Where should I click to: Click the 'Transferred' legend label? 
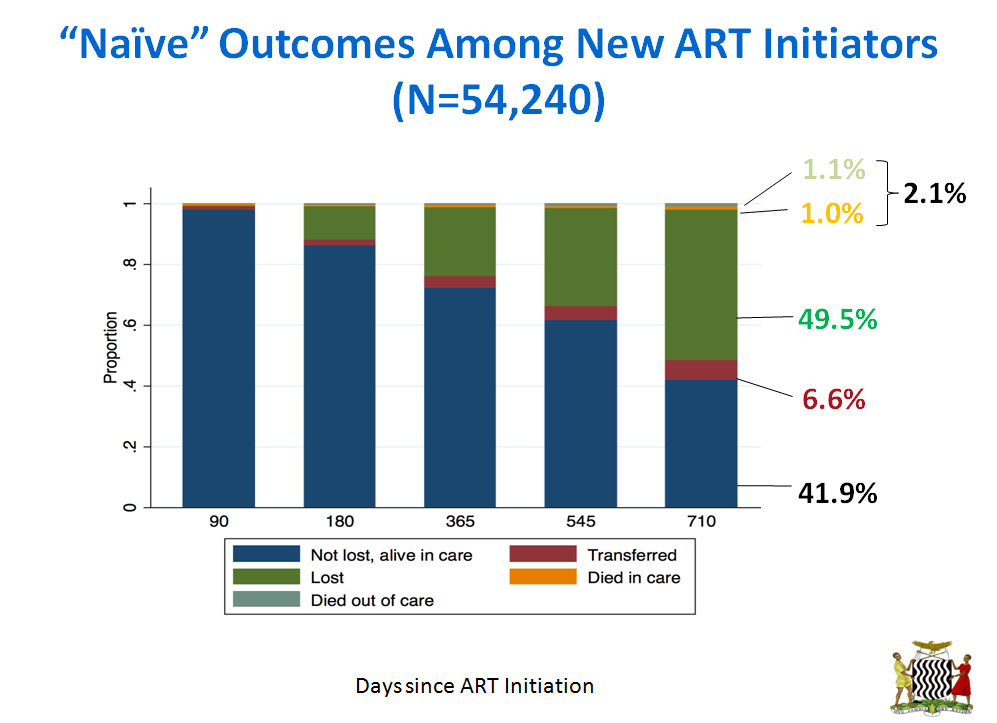632,555
